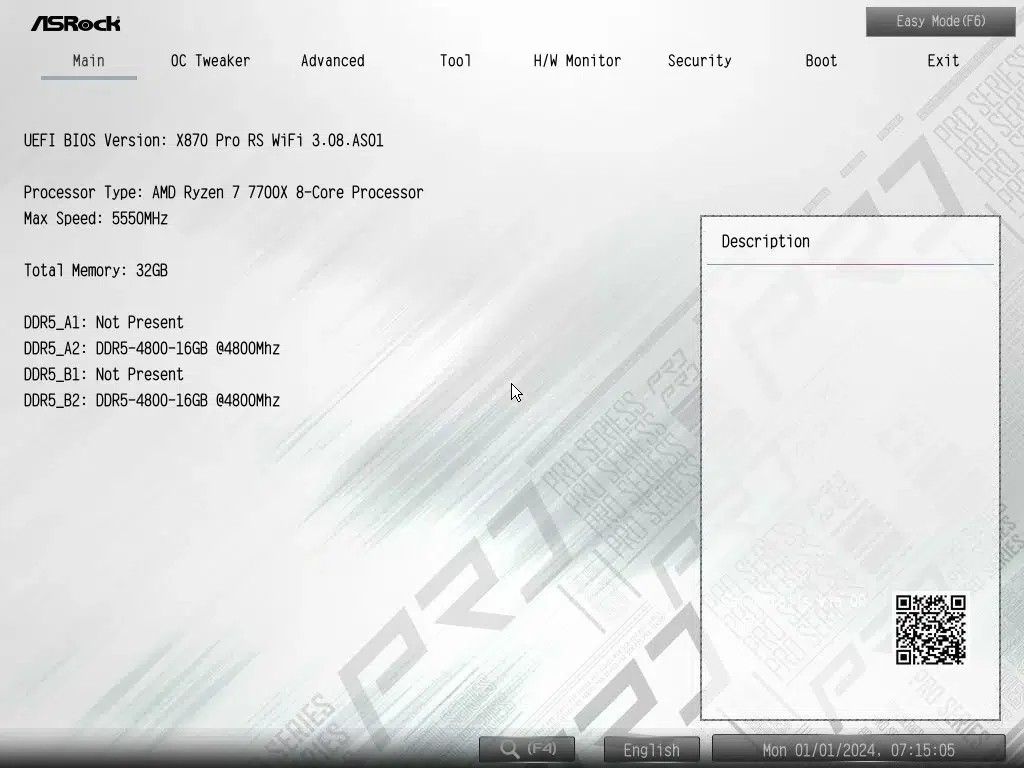Select the Security tab
1024x768 pixels.
tap(699, 61)
